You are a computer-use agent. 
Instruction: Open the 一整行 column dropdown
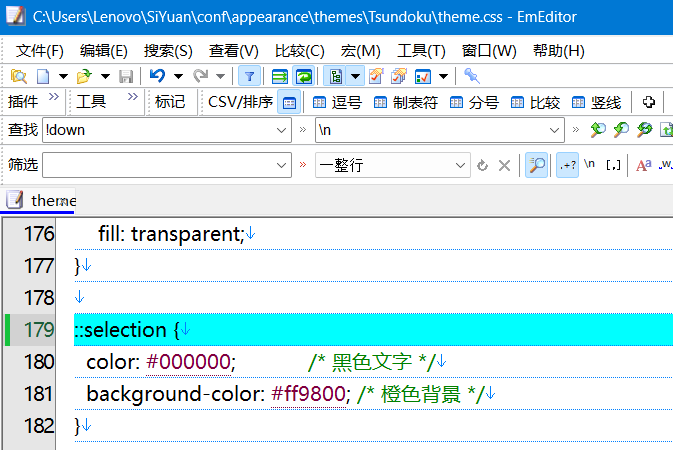tap(460, 166)
